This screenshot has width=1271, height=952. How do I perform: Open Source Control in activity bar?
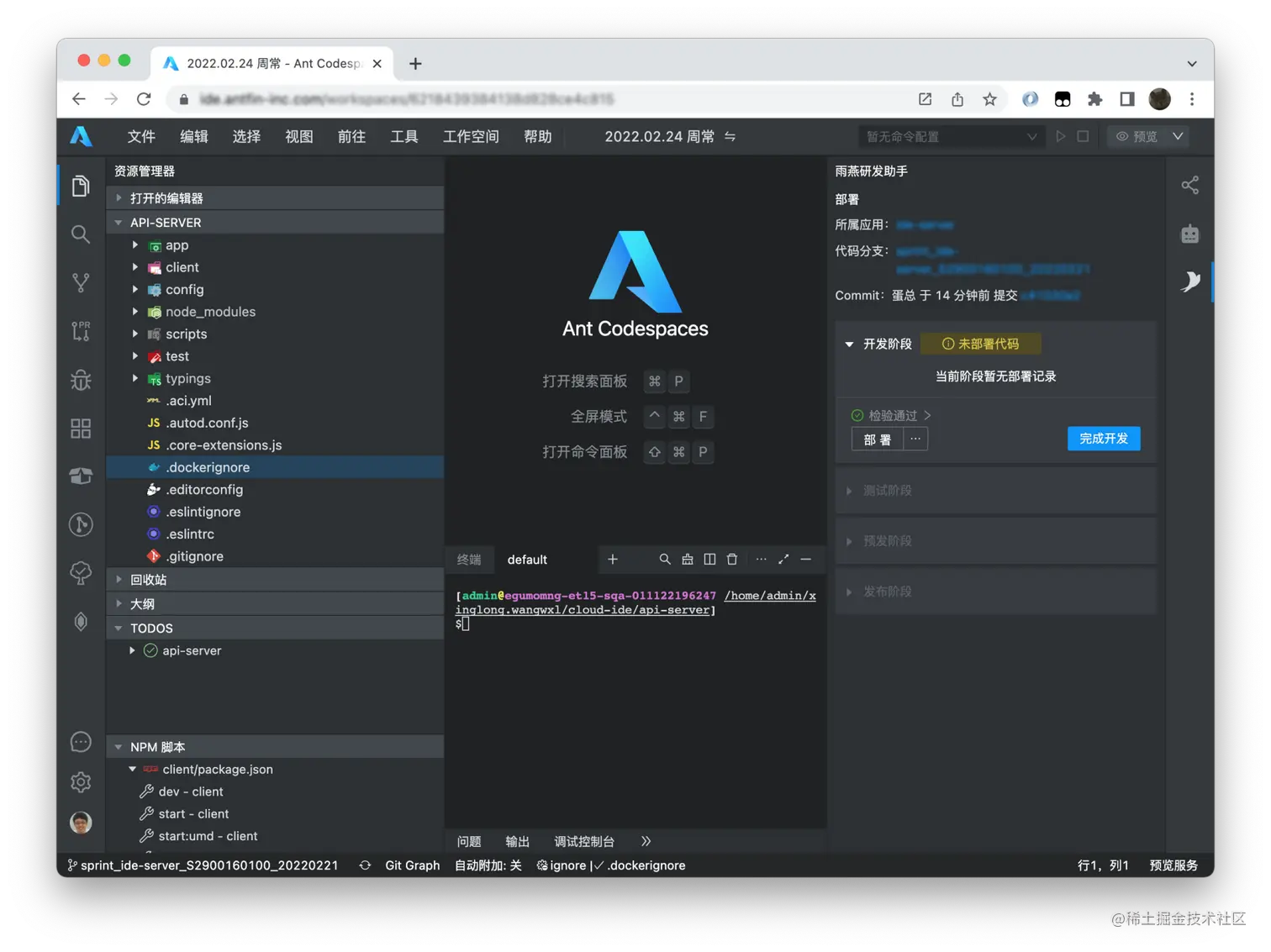pyautogui.click(x=81, y=282)
